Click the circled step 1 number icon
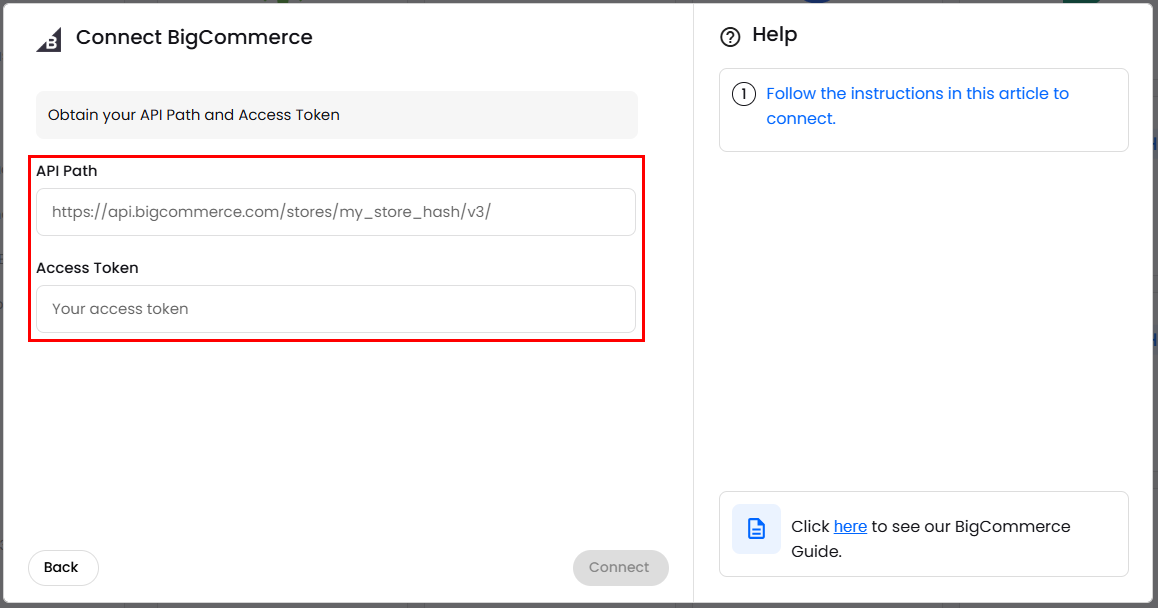Screen dimensions: 1158x608 (x=743, y=95)
